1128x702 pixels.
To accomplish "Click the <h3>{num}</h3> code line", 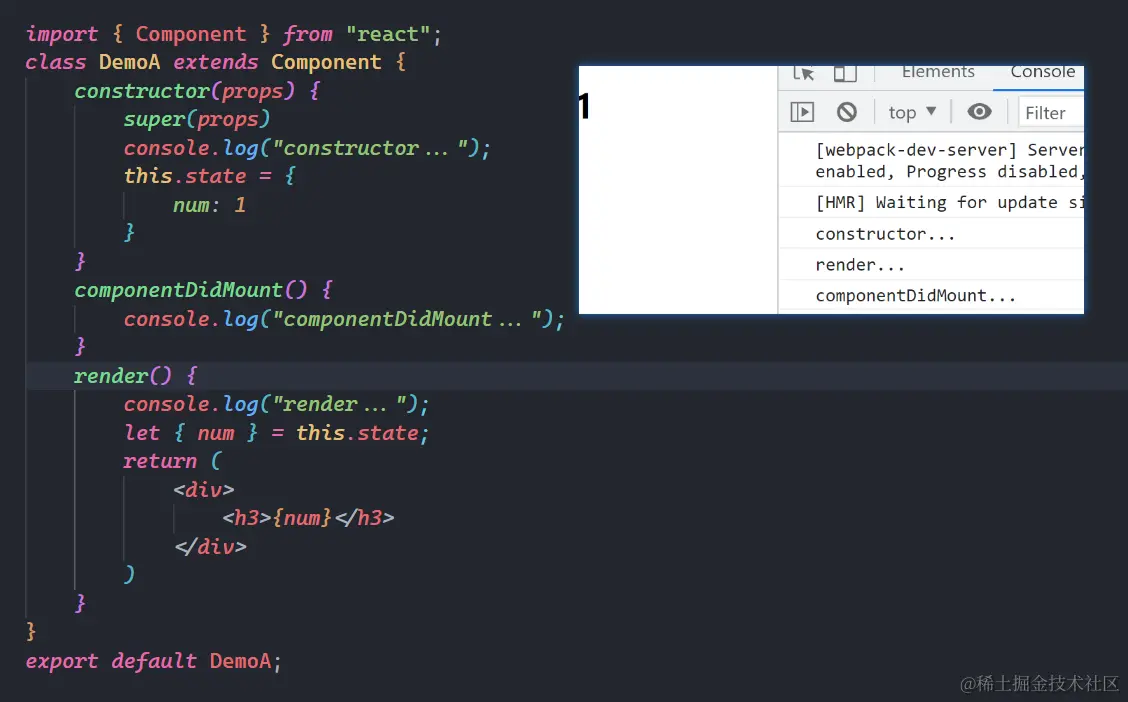I will coord(308,518).
